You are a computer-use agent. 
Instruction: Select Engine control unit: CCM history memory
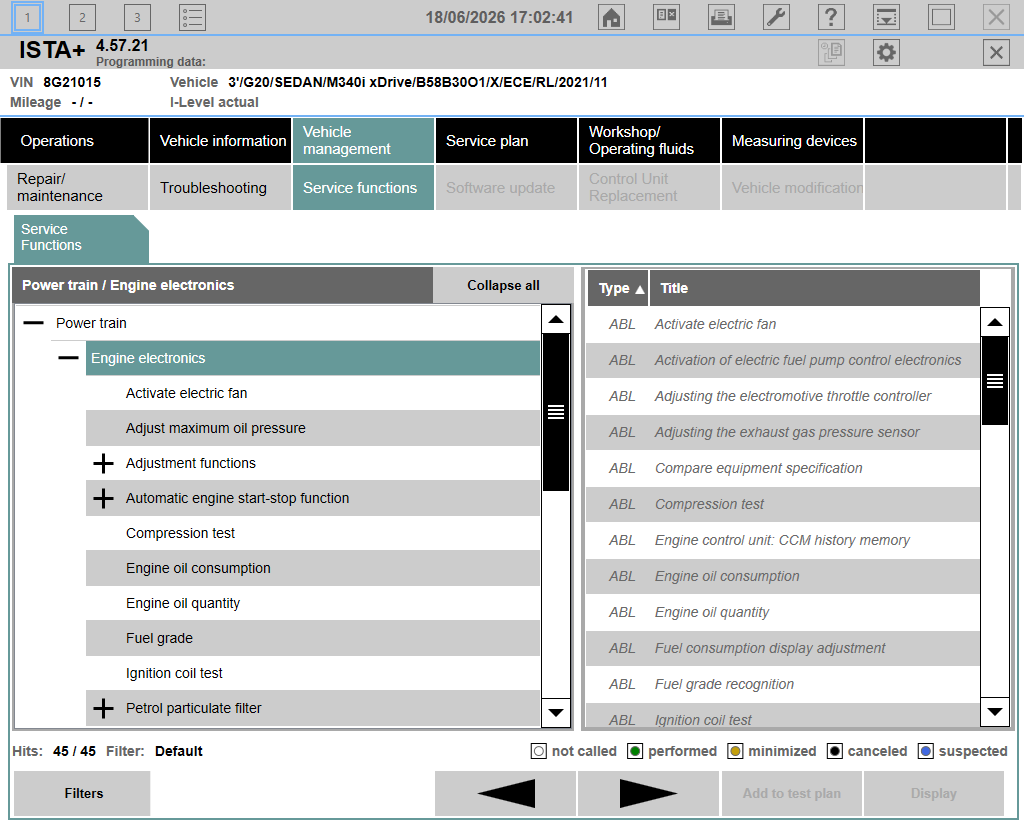(782, 540)
